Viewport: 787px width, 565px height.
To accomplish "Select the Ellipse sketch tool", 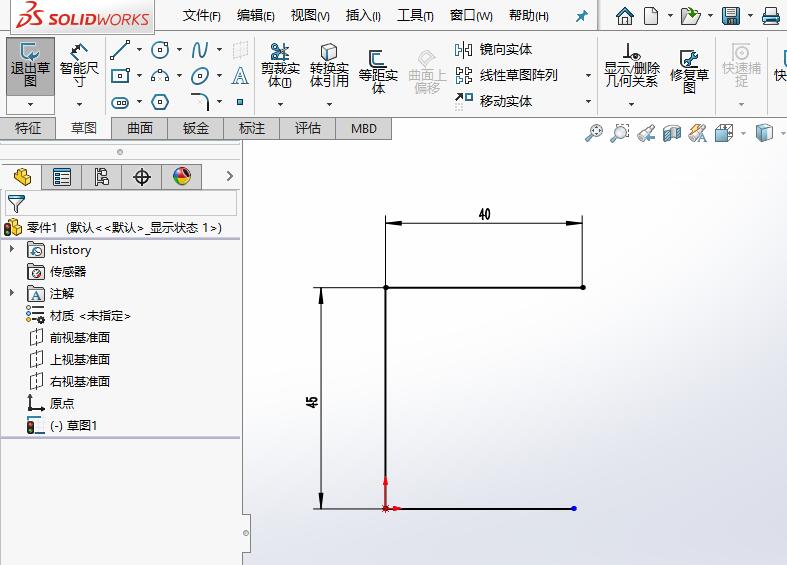I will pos(200,76).
